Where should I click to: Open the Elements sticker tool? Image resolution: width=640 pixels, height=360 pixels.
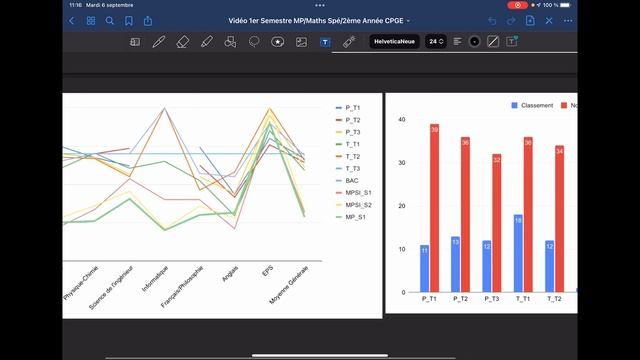[278, 42]
